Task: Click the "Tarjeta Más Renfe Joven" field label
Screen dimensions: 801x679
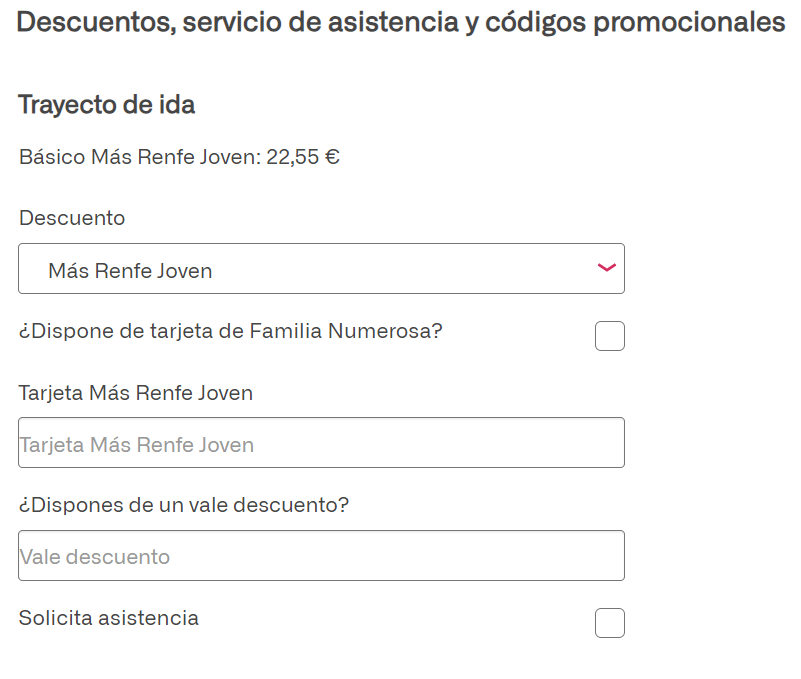Action: (x=135, y=393)
